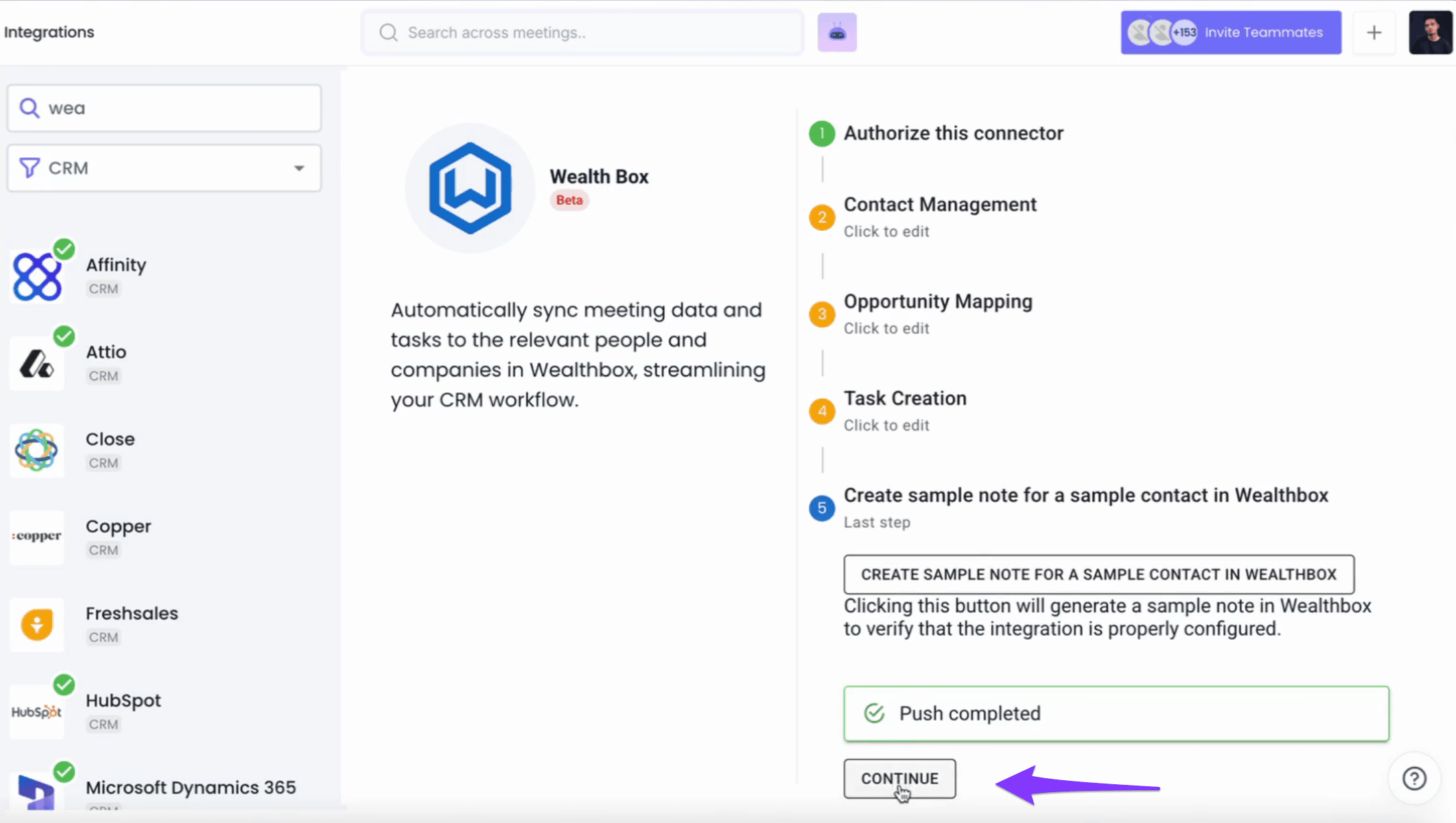Viewport: 1456px width, 823px height.
Task: Open Authorize this connector step
Action: click(953, 133)
